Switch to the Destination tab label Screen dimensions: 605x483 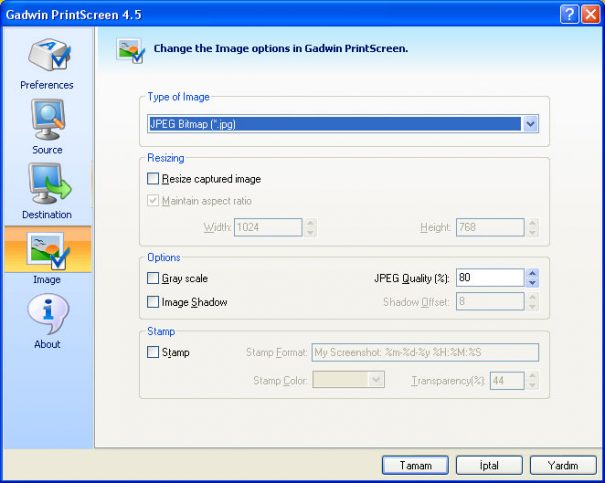tap(47, 214)
